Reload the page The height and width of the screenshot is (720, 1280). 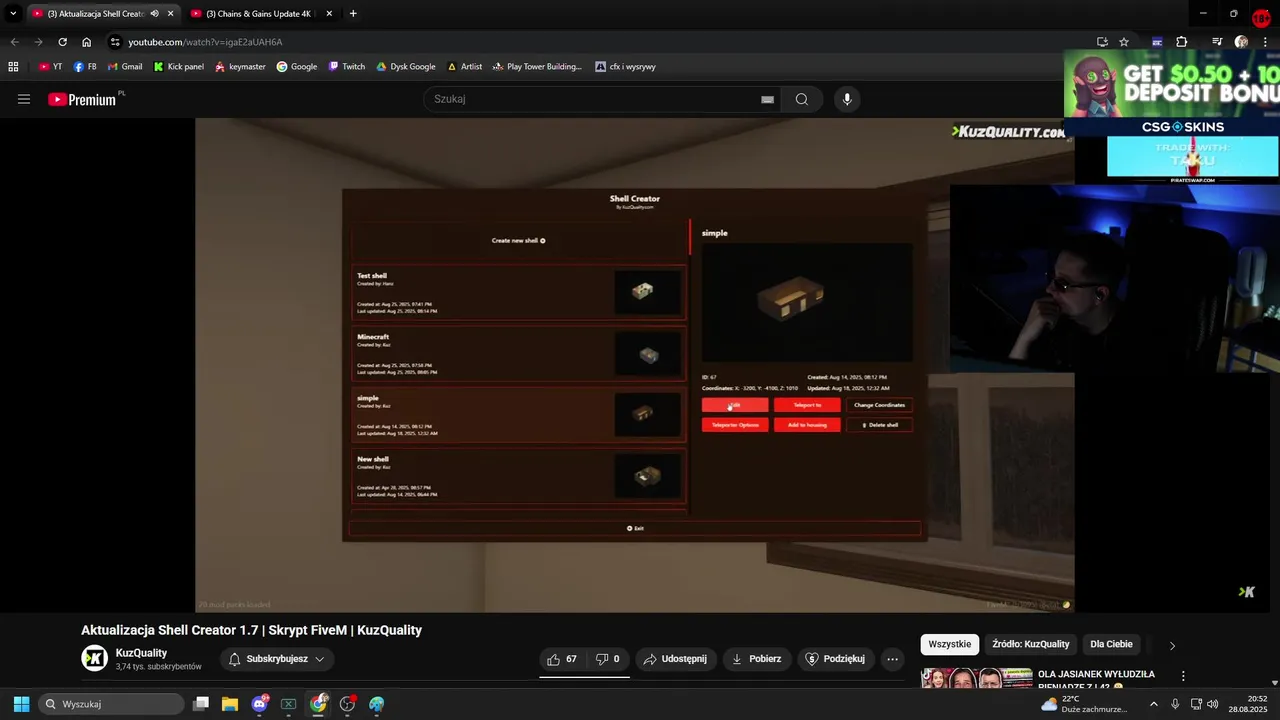62,42
